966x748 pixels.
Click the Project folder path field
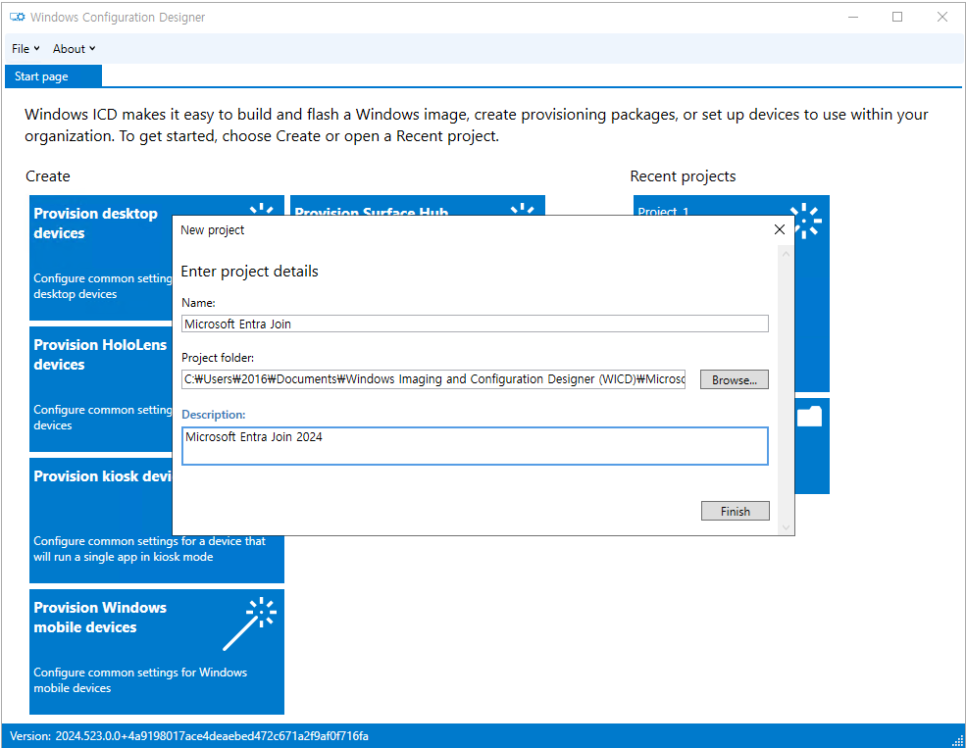point(433,379)
